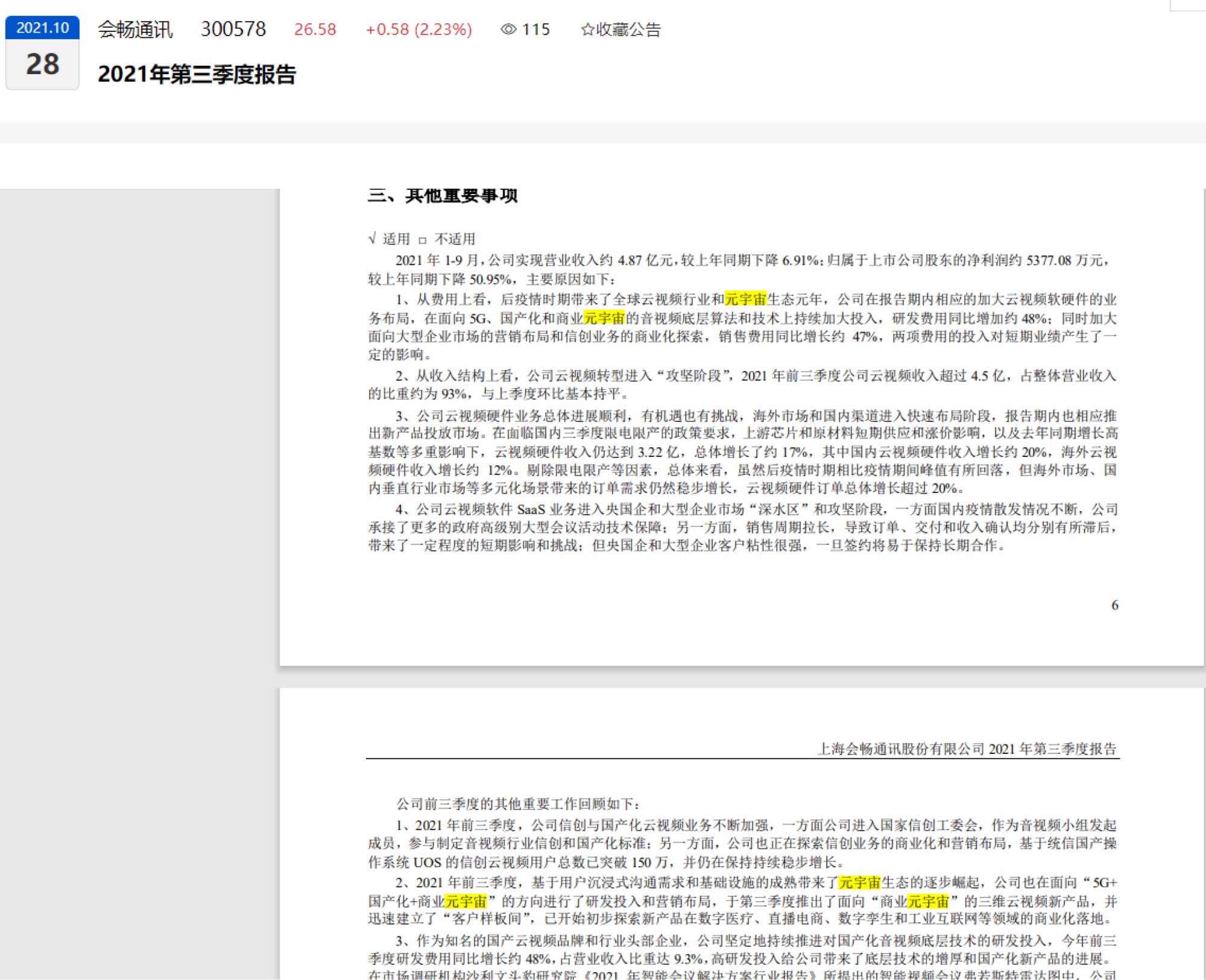The height and width of the screenshot is (980, 1206).
Task: Click the quoted phrase "攻坚阶段" in paragraph 2
Action: tap(693, 375)
